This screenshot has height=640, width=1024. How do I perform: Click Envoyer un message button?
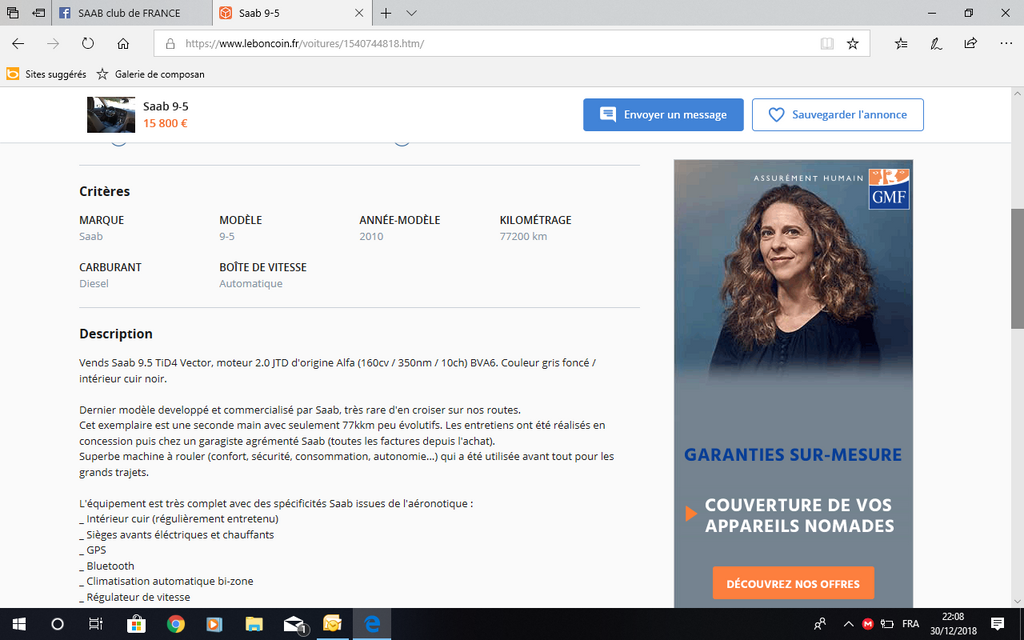(x=663, y=115)
